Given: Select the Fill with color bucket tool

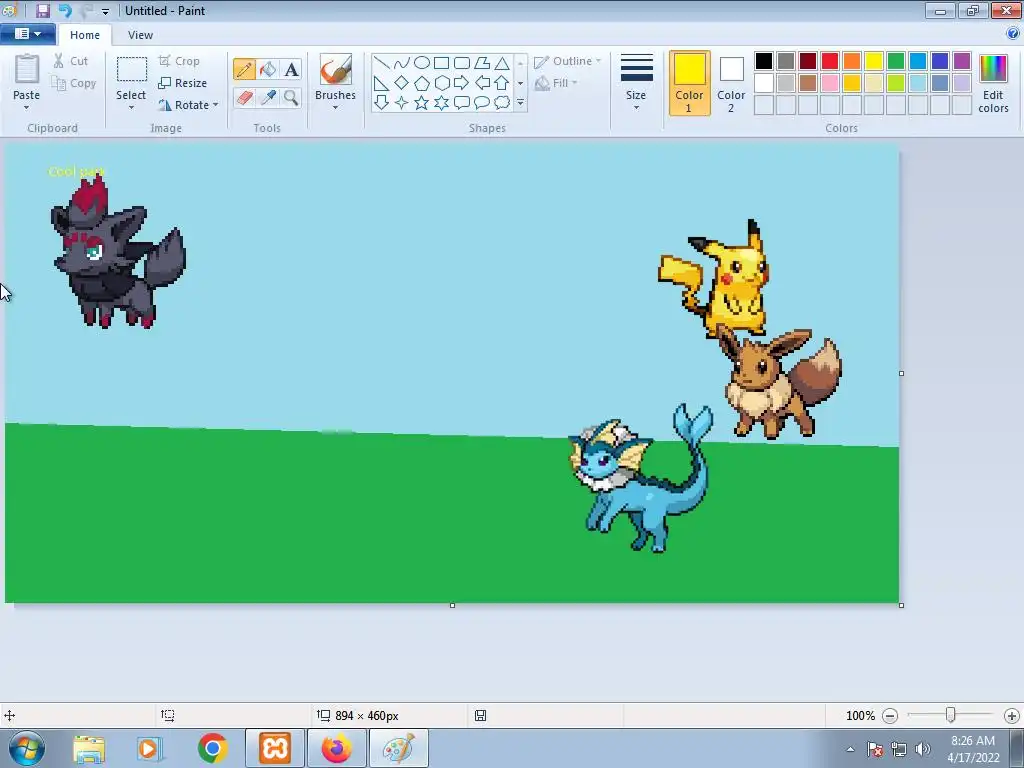Looking at the screenshot, I should [x=268, y=69].
